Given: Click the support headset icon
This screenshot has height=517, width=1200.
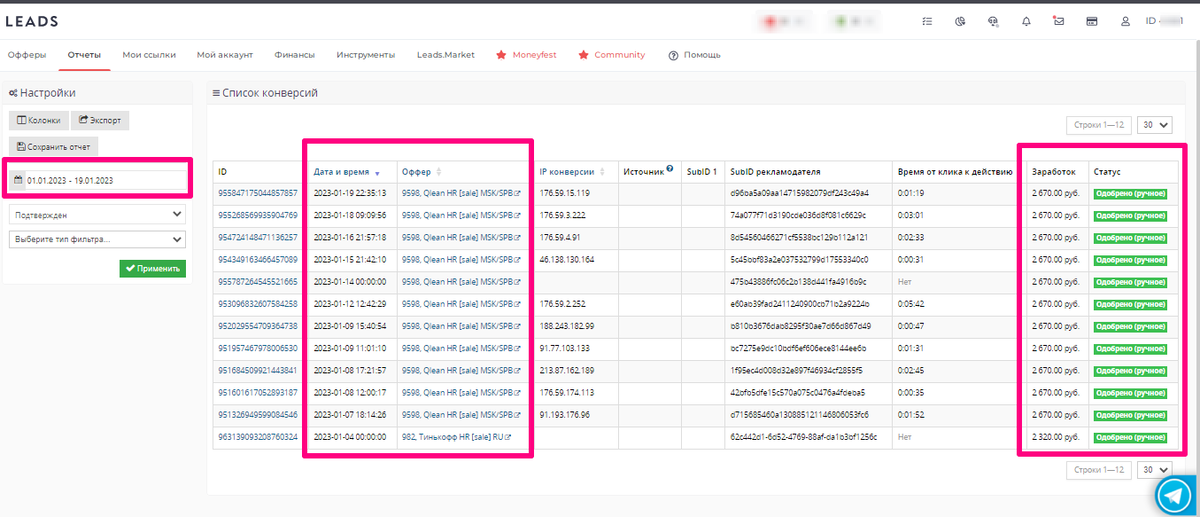Looking at the screenshot, I should 993,21.
